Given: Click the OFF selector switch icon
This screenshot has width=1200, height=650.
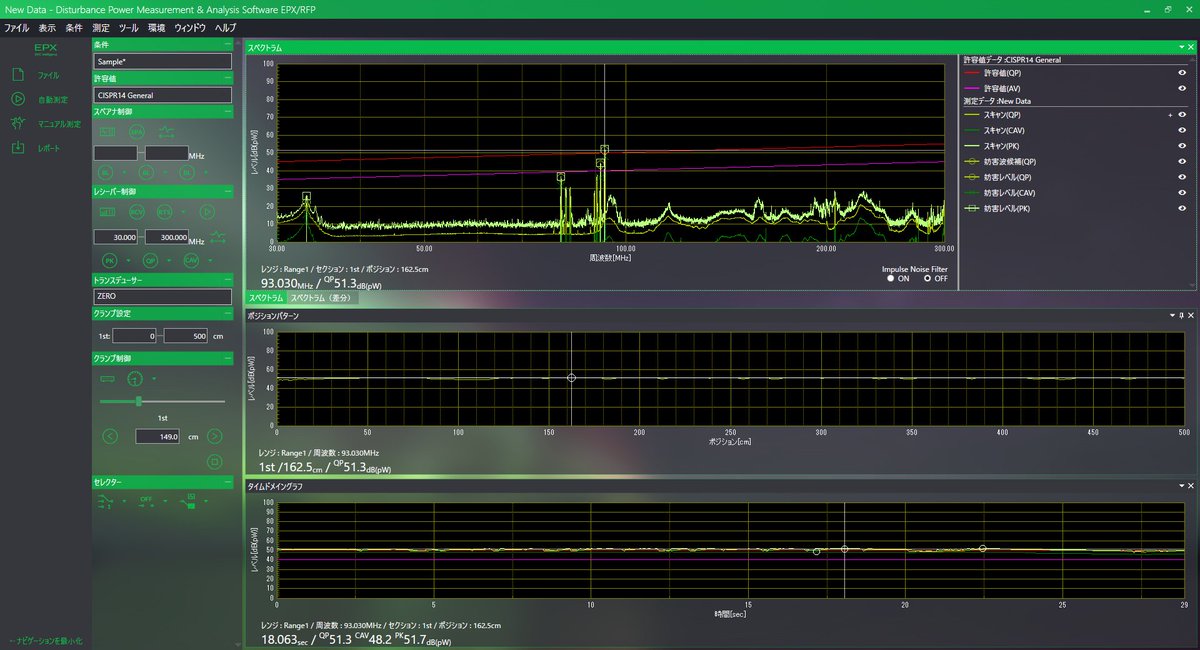Looking at the screenshot, I should [x=146, y=503].
